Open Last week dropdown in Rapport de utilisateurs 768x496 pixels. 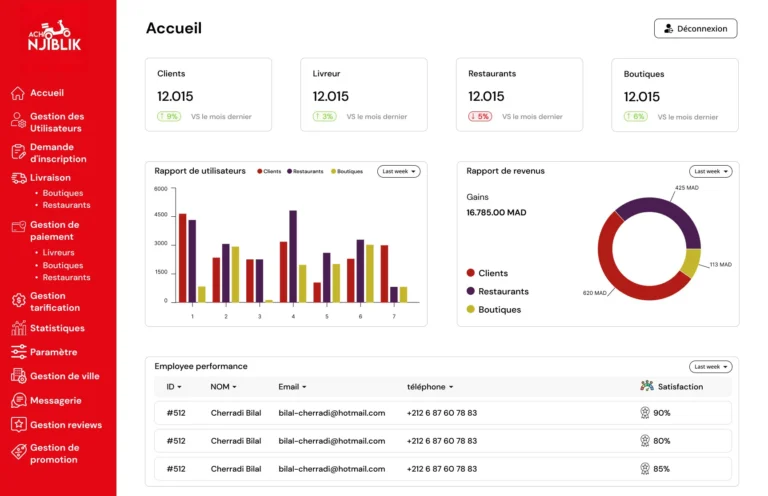click(x=399, y=171)
